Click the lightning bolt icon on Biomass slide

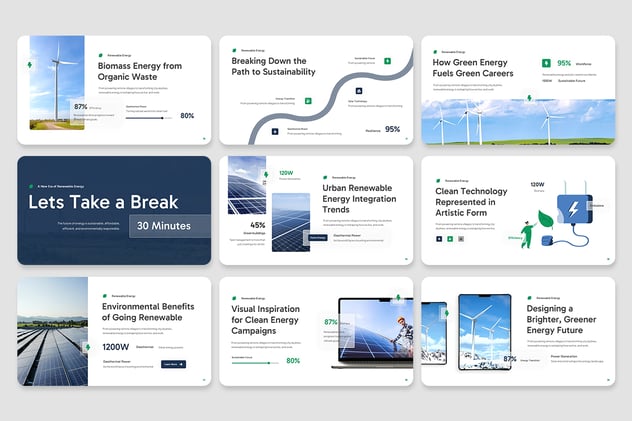pyautogui.click(x=29, y=66)
